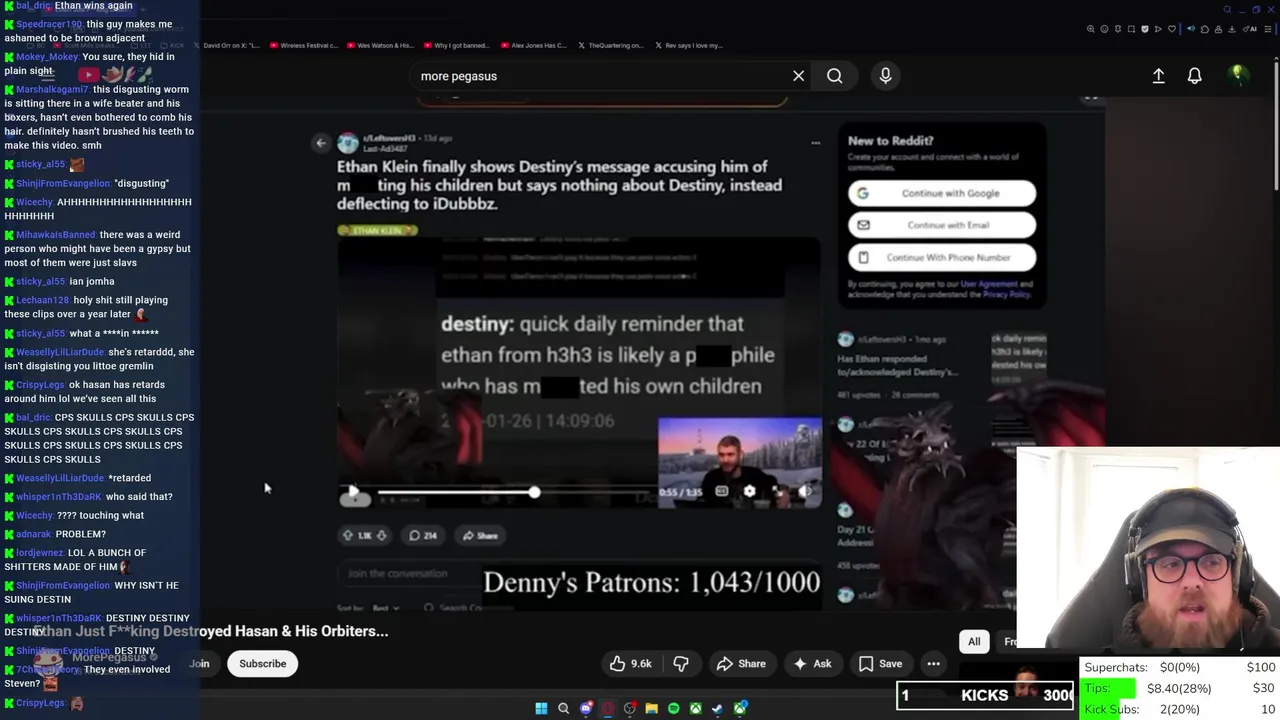Viewport: 1280px width, 720px height.
Task: Open the Reddit clip settings gear
Action: [749, 491]
